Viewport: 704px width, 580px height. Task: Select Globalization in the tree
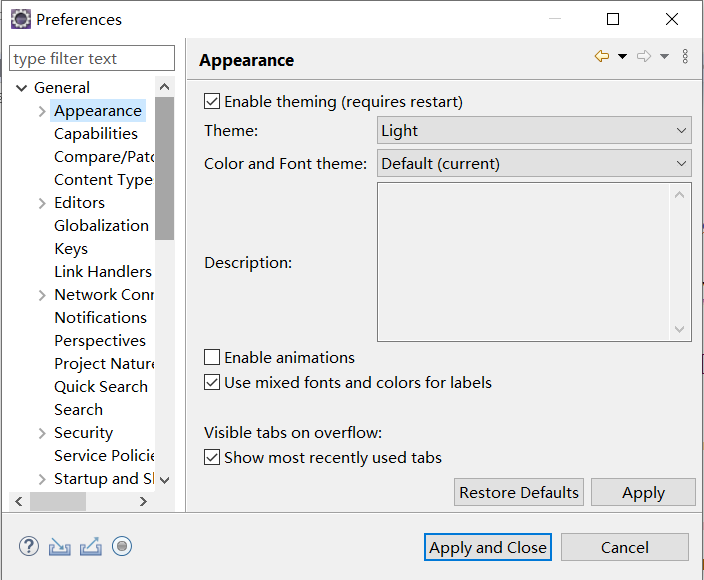[x=101, y=226]
